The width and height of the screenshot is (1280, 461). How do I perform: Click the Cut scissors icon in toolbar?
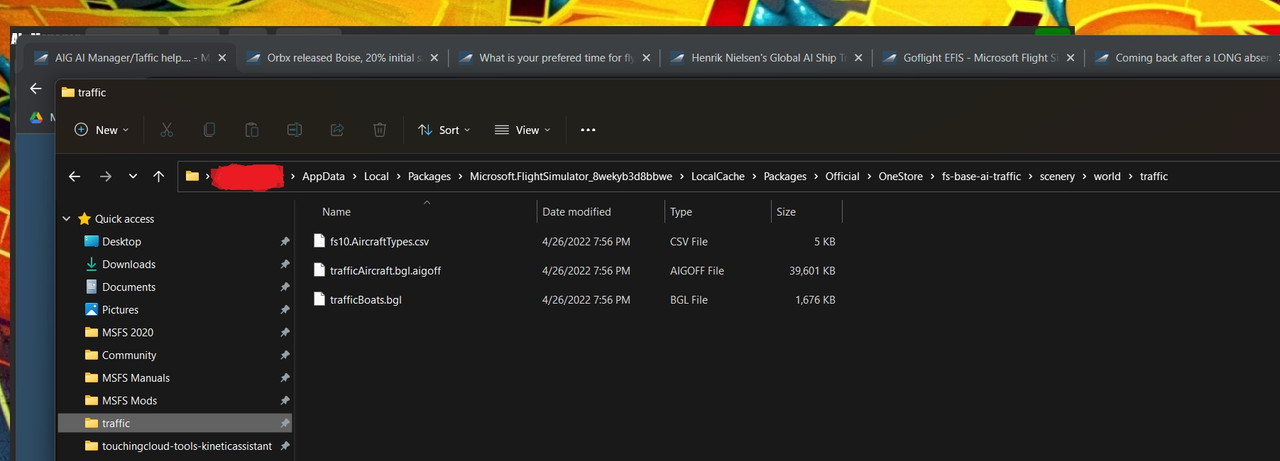(x=167, y=130)
